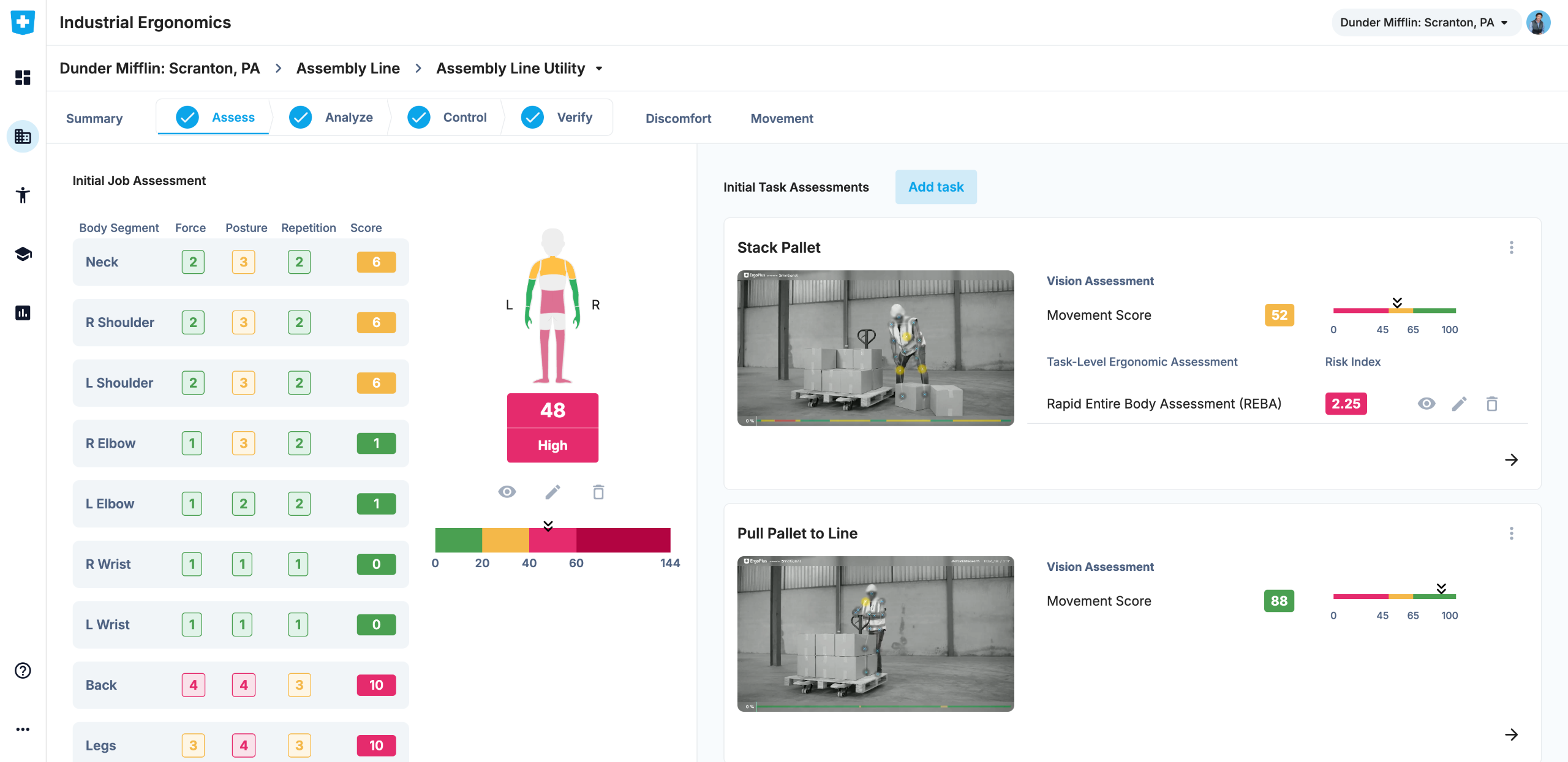Open the graduation cap training icon
The width and height of the screenshot is (1568, 762).
(x=23, y=254)
